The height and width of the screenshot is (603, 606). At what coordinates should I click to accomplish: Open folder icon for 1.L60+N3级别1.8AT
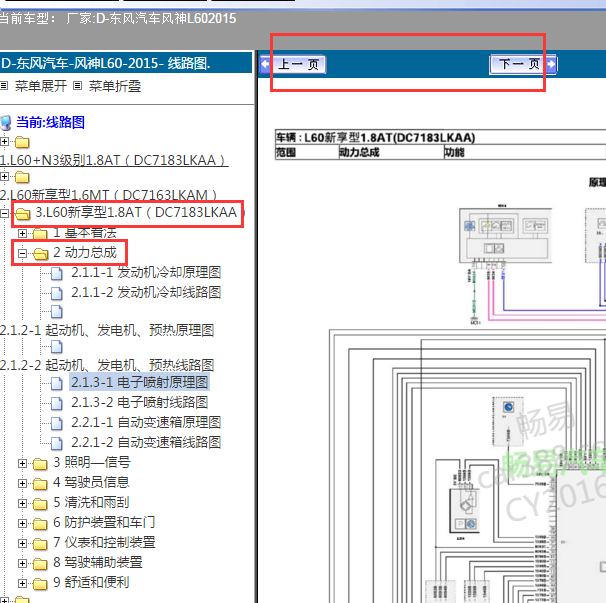pos(22,142)
